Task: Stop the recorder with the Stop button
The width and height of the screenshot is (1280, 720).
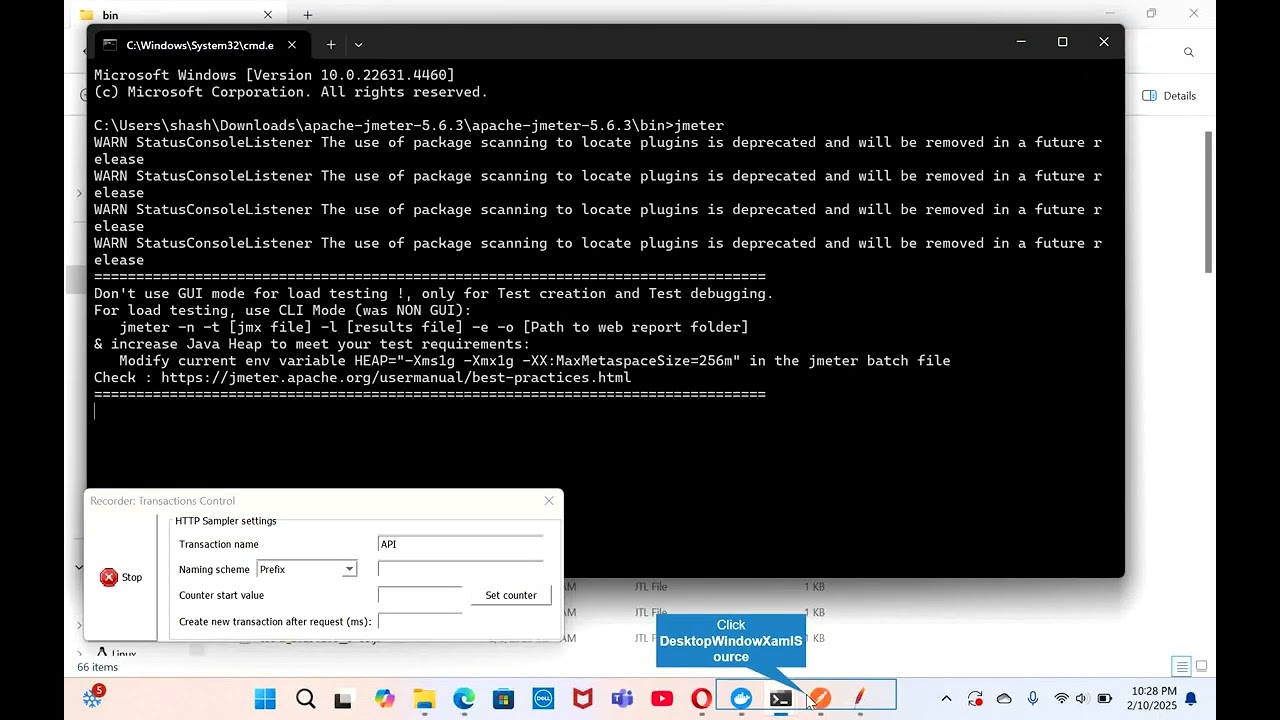Action: coord(122,577)
